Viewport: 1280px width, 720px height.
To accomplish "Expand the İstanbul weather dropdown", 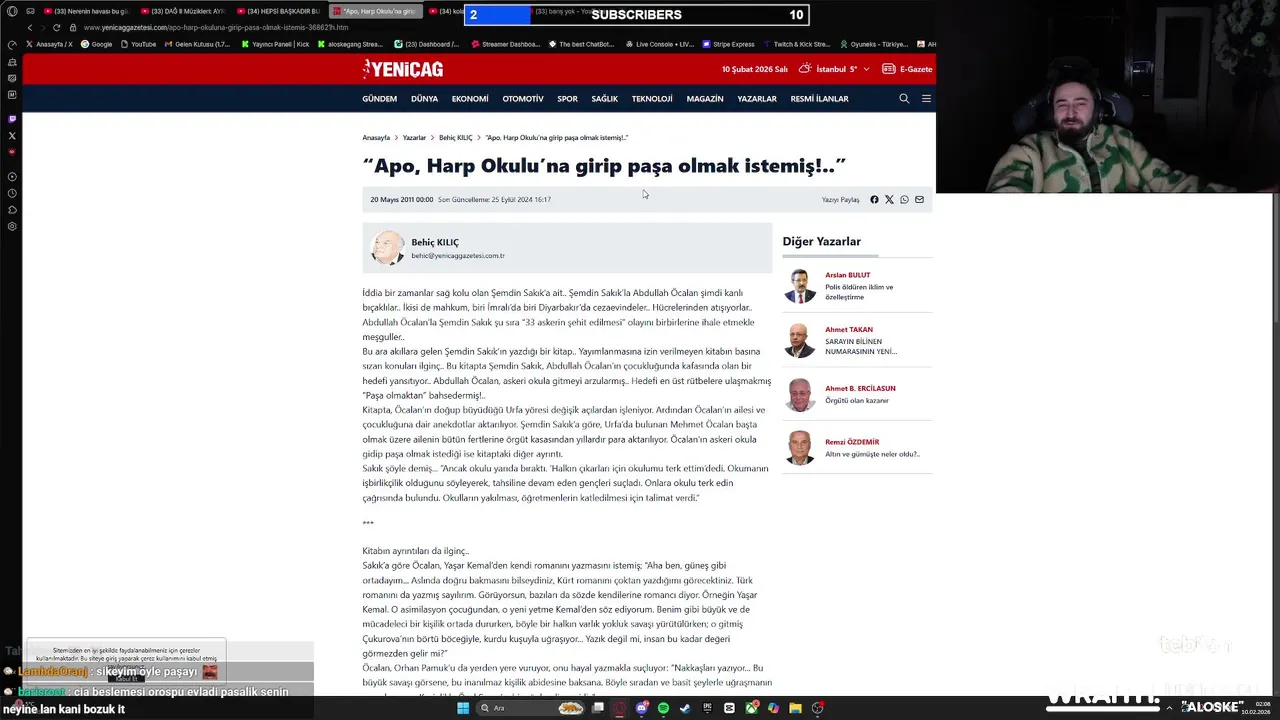I will click(x=866, y=69).
